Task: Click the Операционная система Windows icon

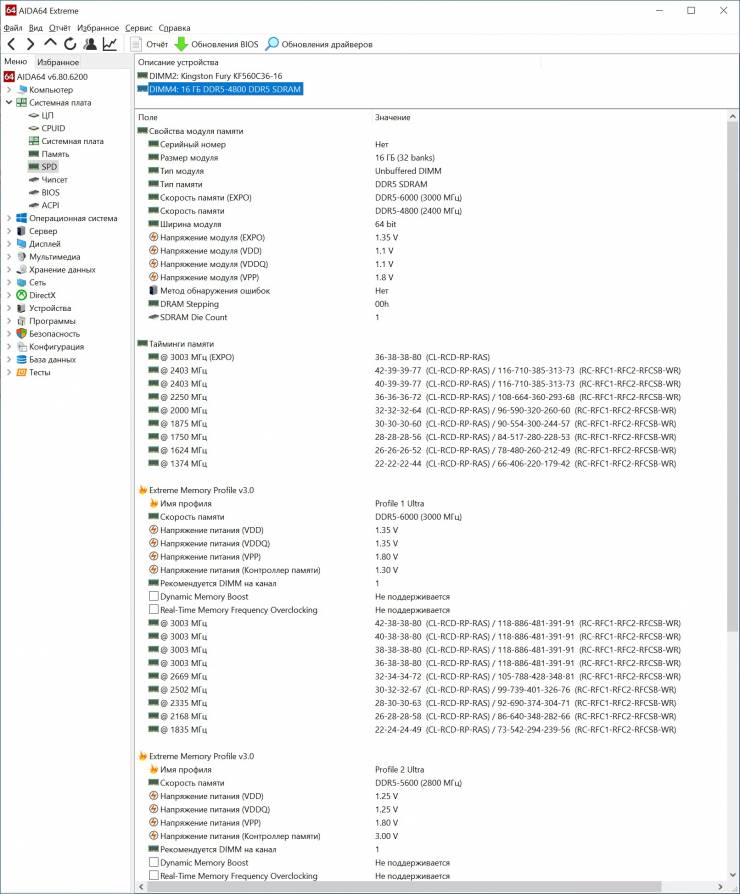Action: pos(22,218)
